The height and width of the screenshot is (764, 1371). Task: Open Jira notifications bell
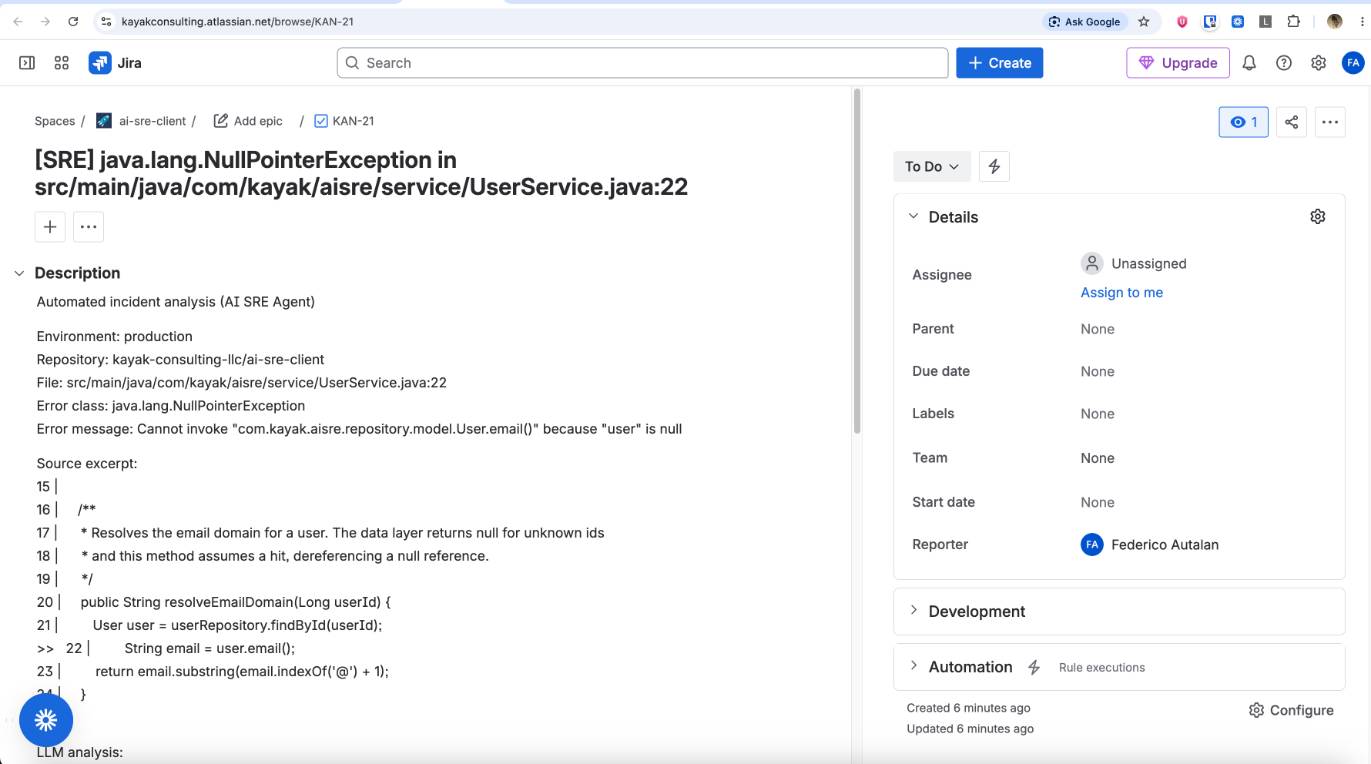[x=1249, y=63]
